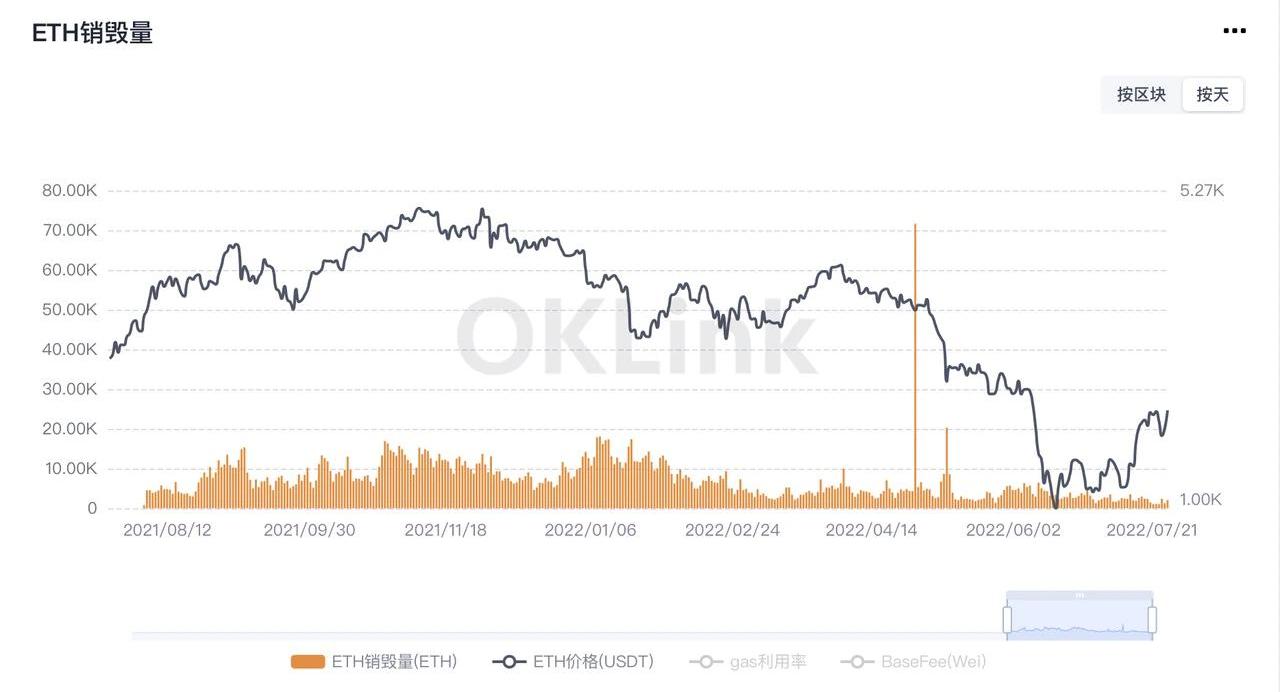The height and width of the screenshot is (692, 1280).
Task: Enable the BaseFee(Wei) legend series
Action: click(933, 661)
